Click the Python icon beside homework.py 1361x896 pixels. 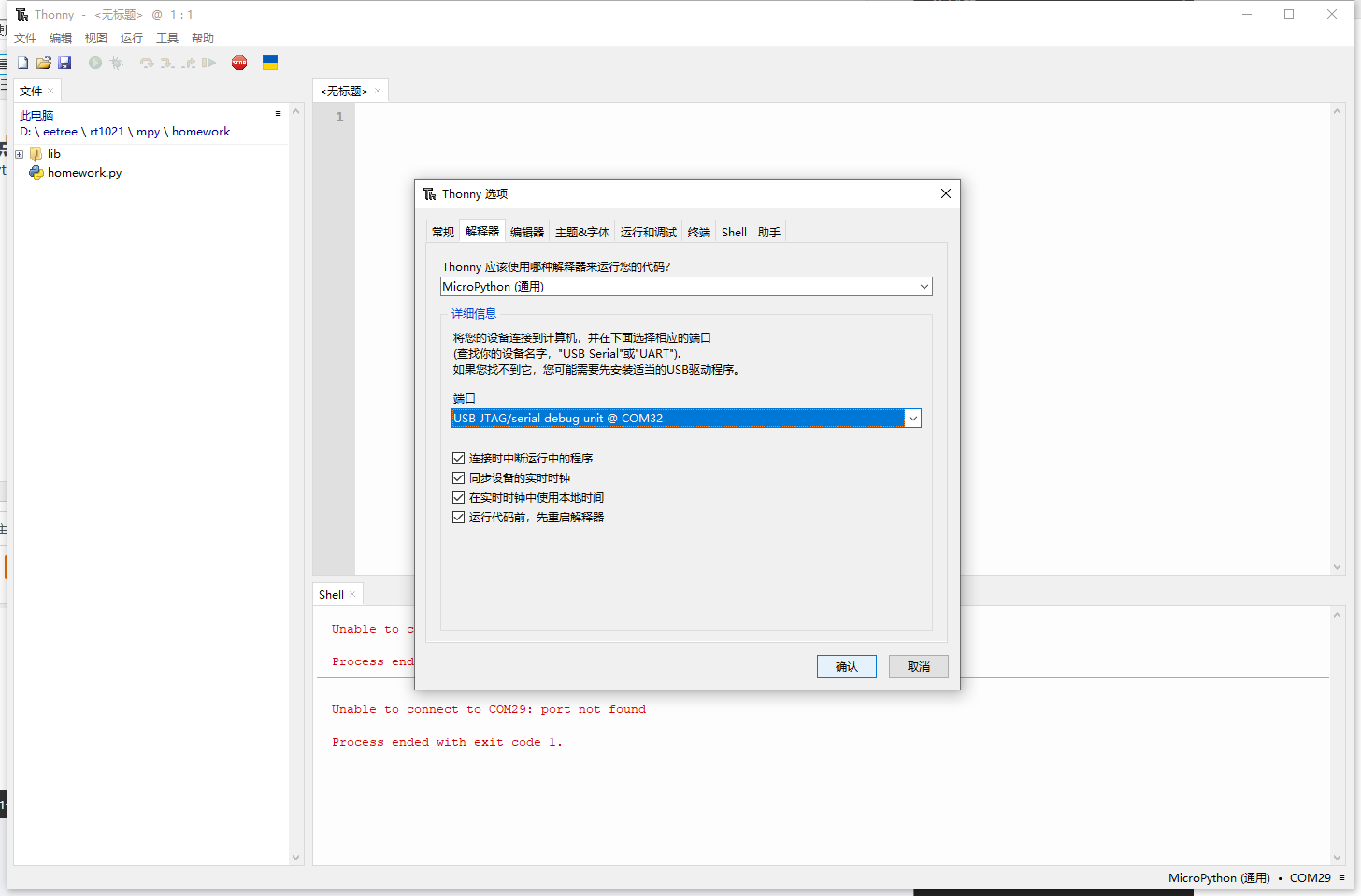click(36, 173)
